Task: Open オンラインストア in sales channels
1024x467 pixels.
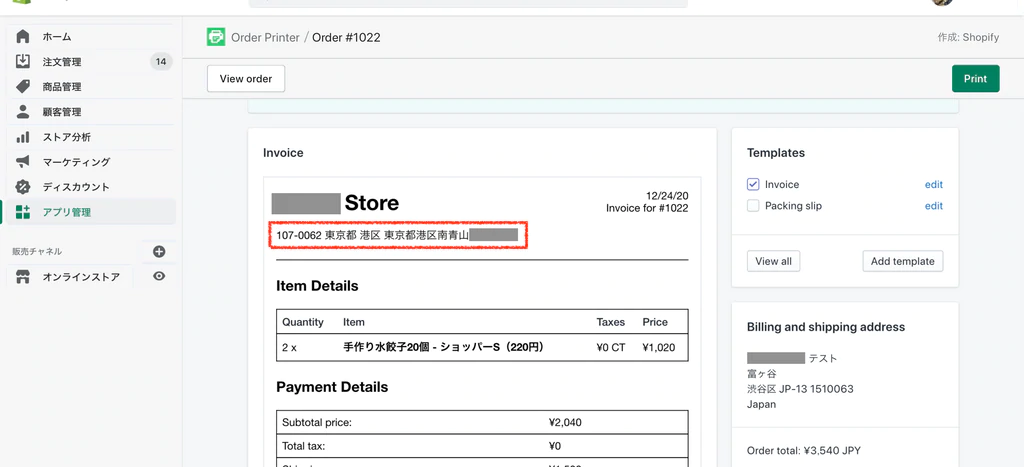Action: pyautogui.click(x=81, y=277)
